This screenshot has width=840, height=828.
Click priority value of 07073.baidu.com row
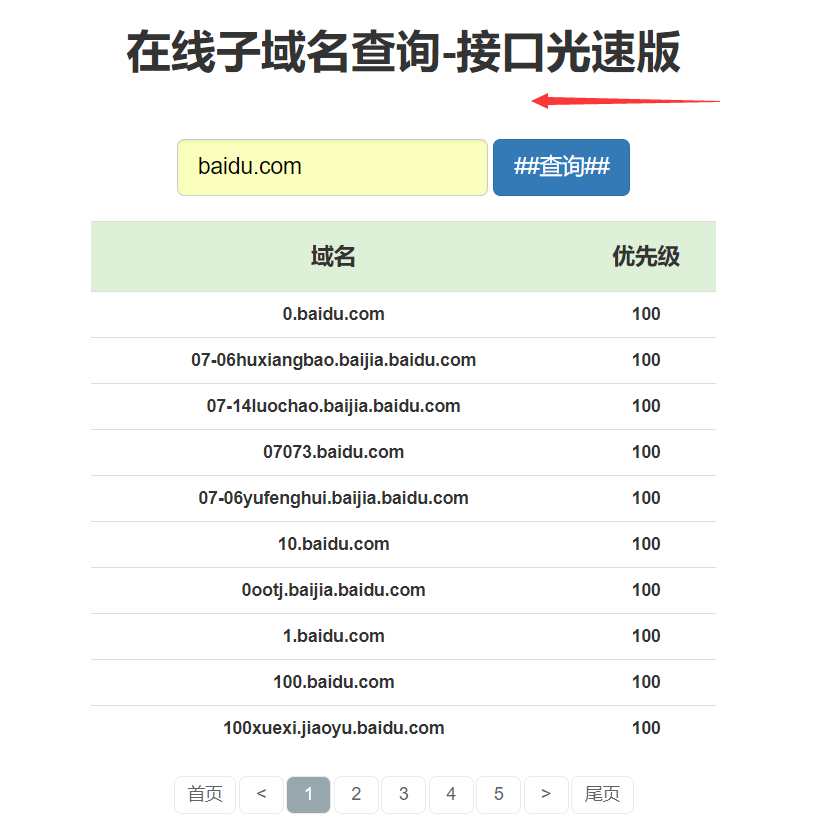point(646,452)
